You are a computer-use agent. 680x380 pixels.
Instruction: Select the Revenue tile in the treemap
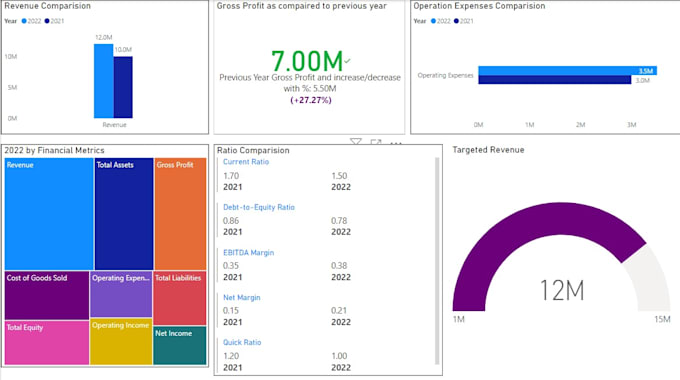pos(49,214)
